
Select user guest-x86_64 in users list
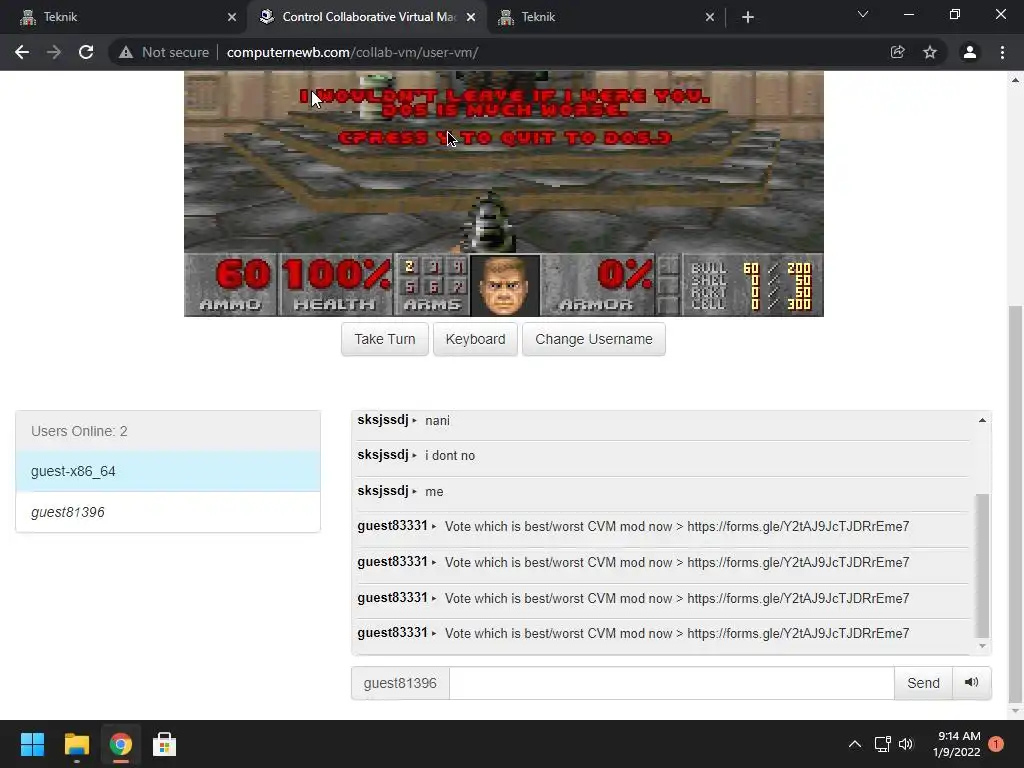tap(168, 471)
